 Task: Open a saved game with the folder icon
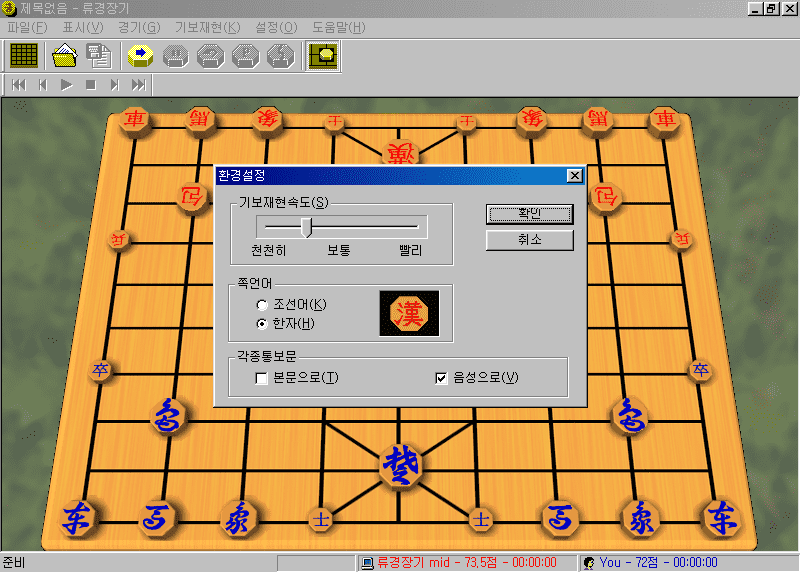(x=65, y=55)
